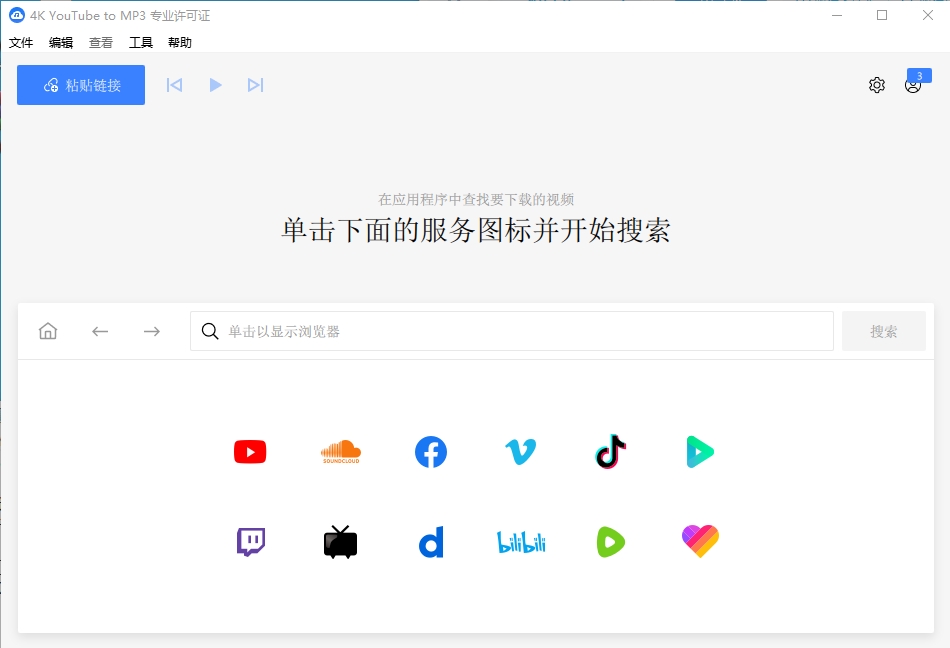Open the Vimeo service icon
The height and width of the screenshot is (648, 950).
coord(520,452)
